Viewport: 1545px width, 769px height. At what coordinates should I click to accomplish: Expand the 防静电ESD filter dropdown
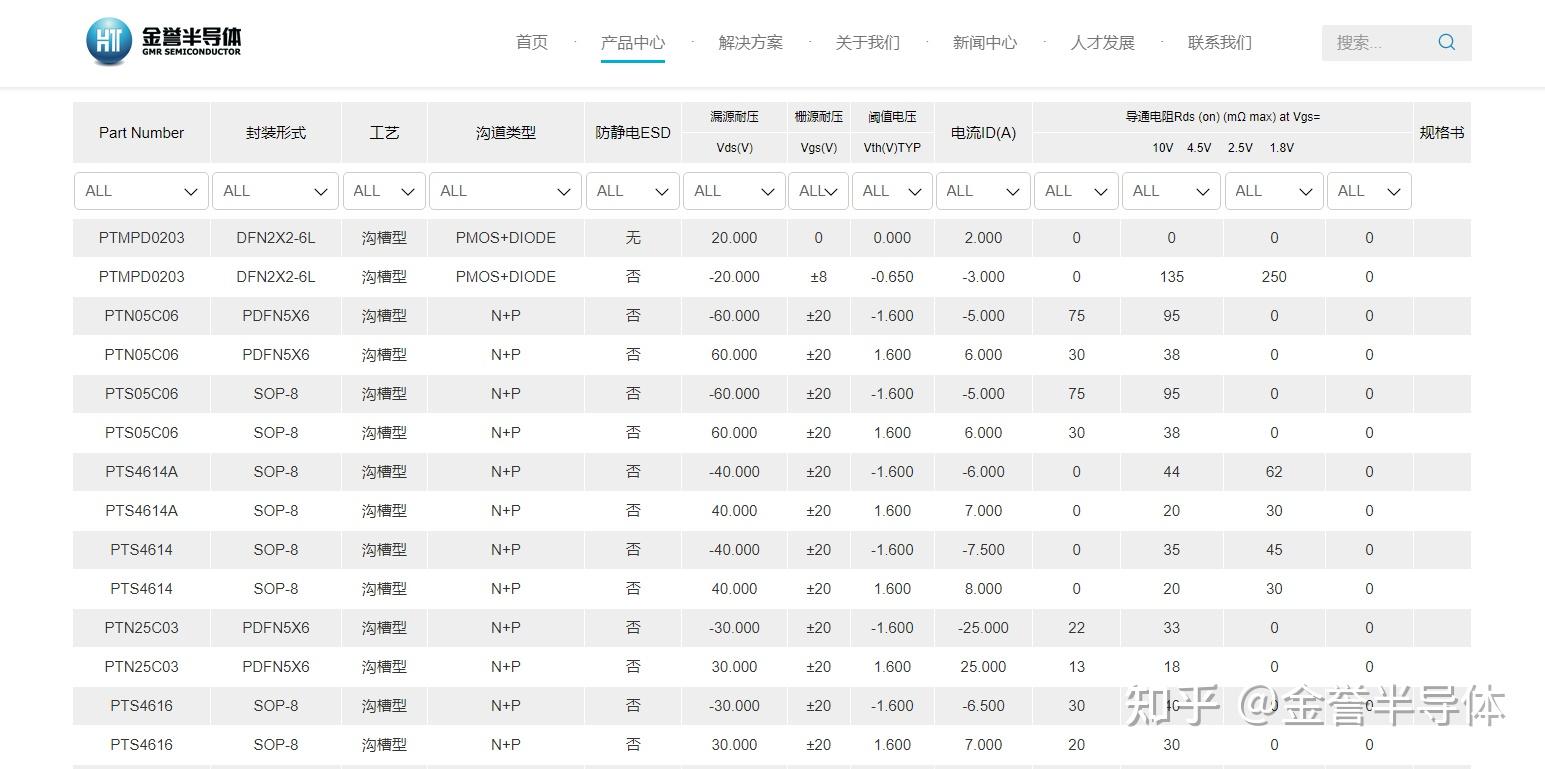point(633,191)
